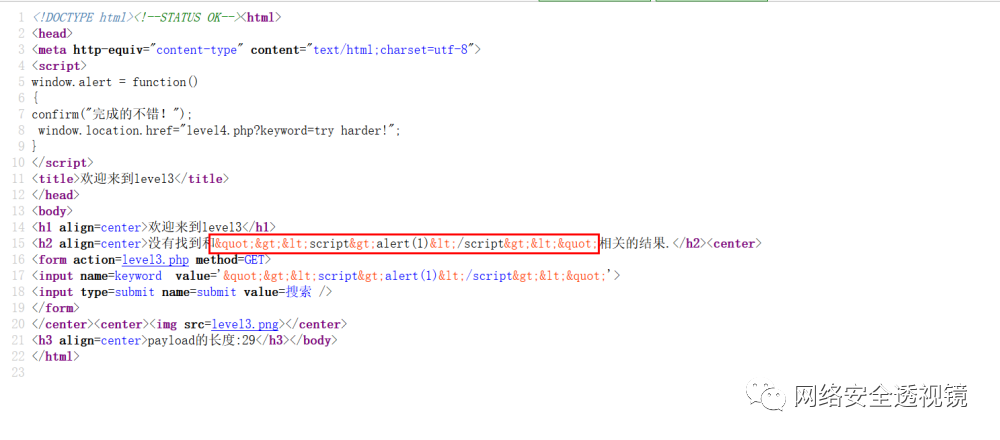Click line number 23 in the gutter

(x=17, y=372)
